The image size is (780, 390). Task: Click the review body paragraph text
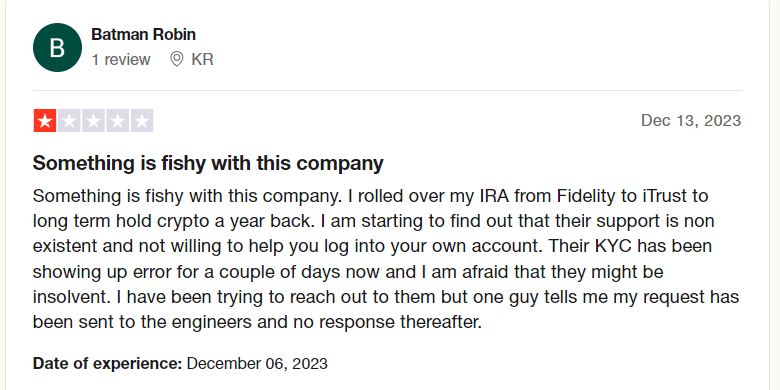(386, 259)
